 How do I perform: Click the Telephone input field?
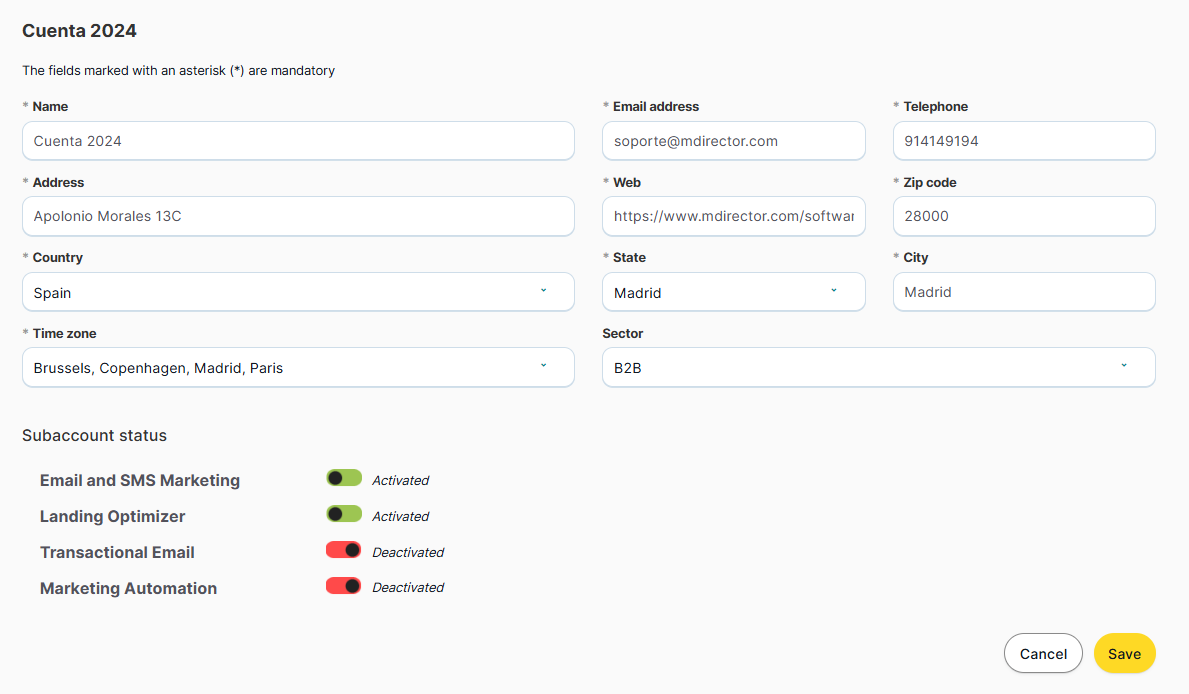tap(1023, 141)
